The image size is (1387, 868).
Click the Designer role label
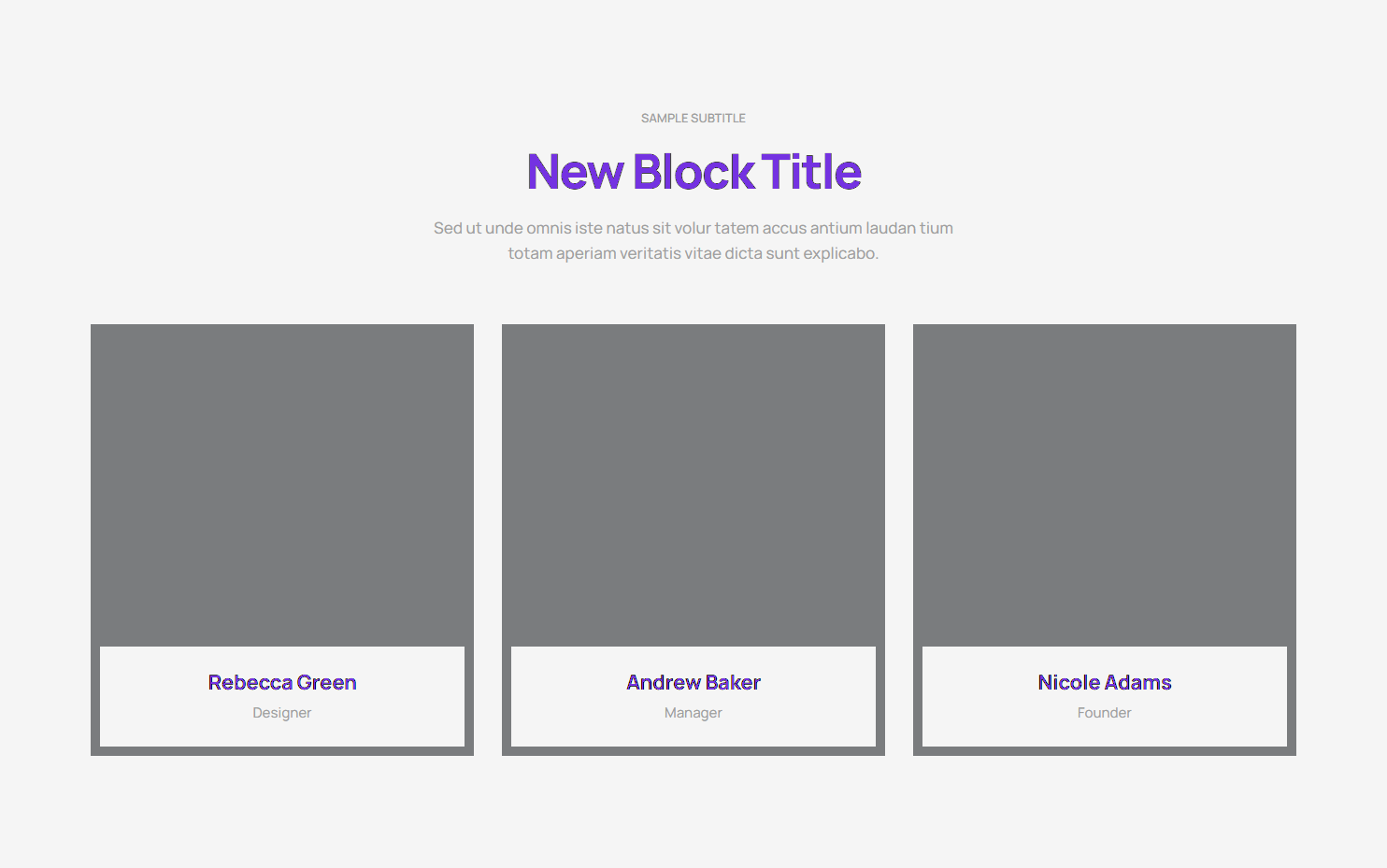[282, 713]
